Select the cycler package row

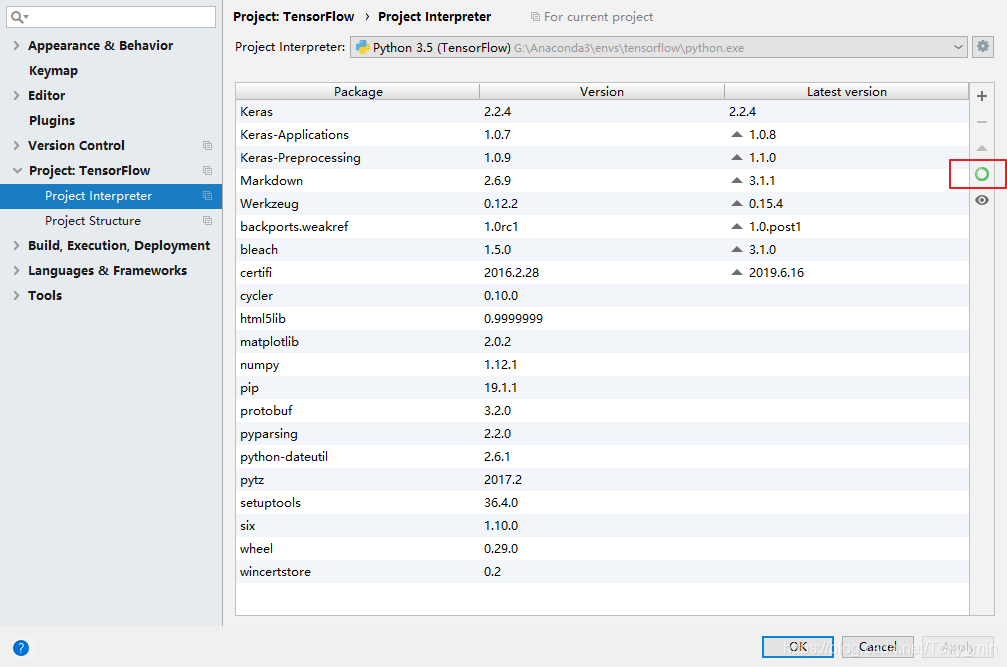pos(602,296)
